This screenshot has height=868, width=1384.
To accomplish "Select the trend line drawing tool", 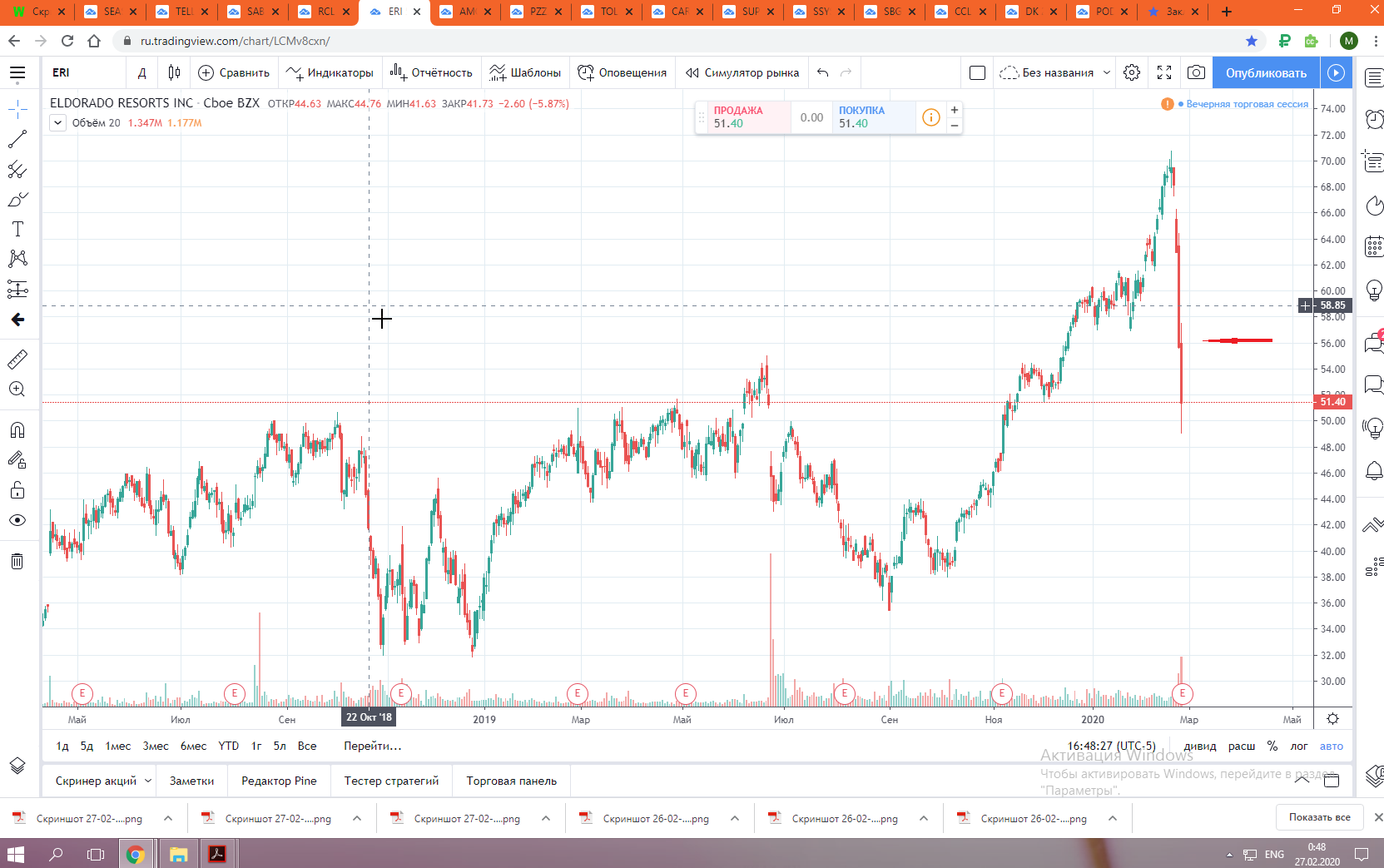I will pos(17,139).
